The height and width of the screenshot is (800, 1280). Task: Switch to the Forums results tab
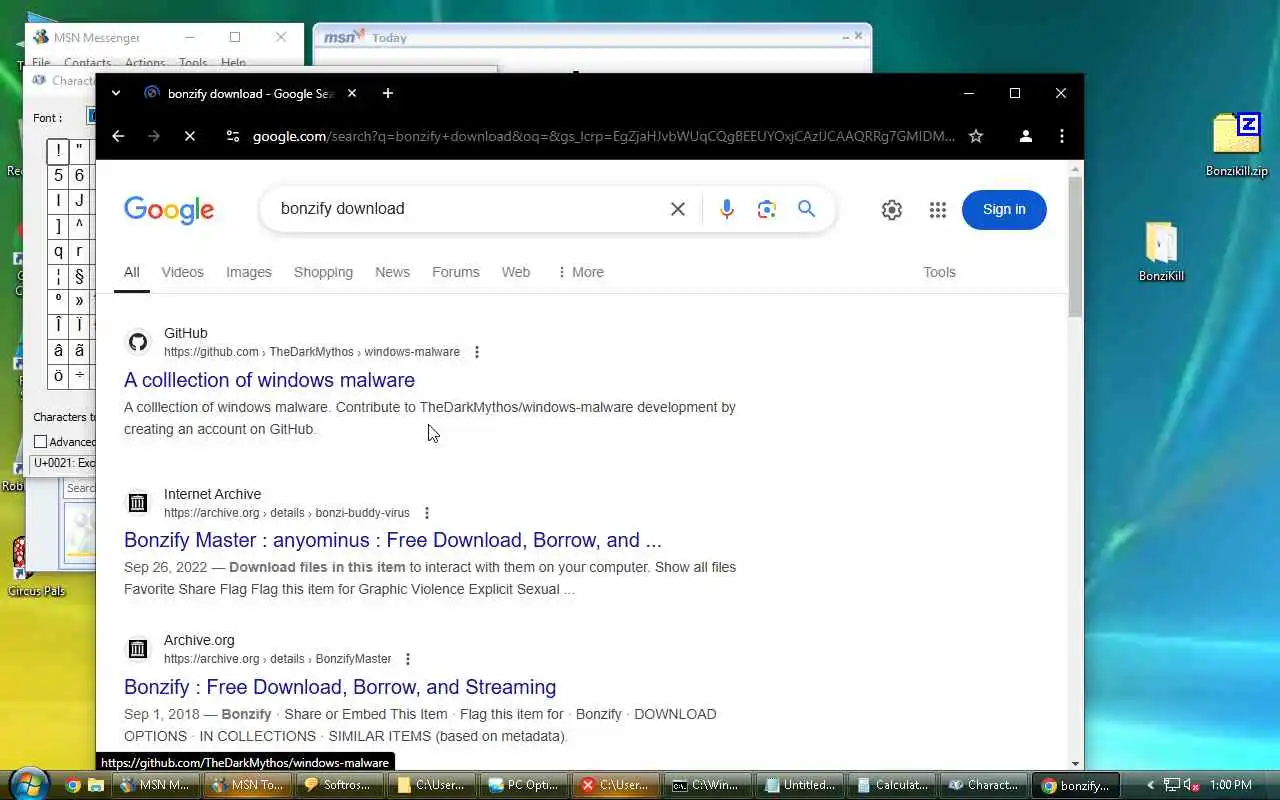[456, 272]
